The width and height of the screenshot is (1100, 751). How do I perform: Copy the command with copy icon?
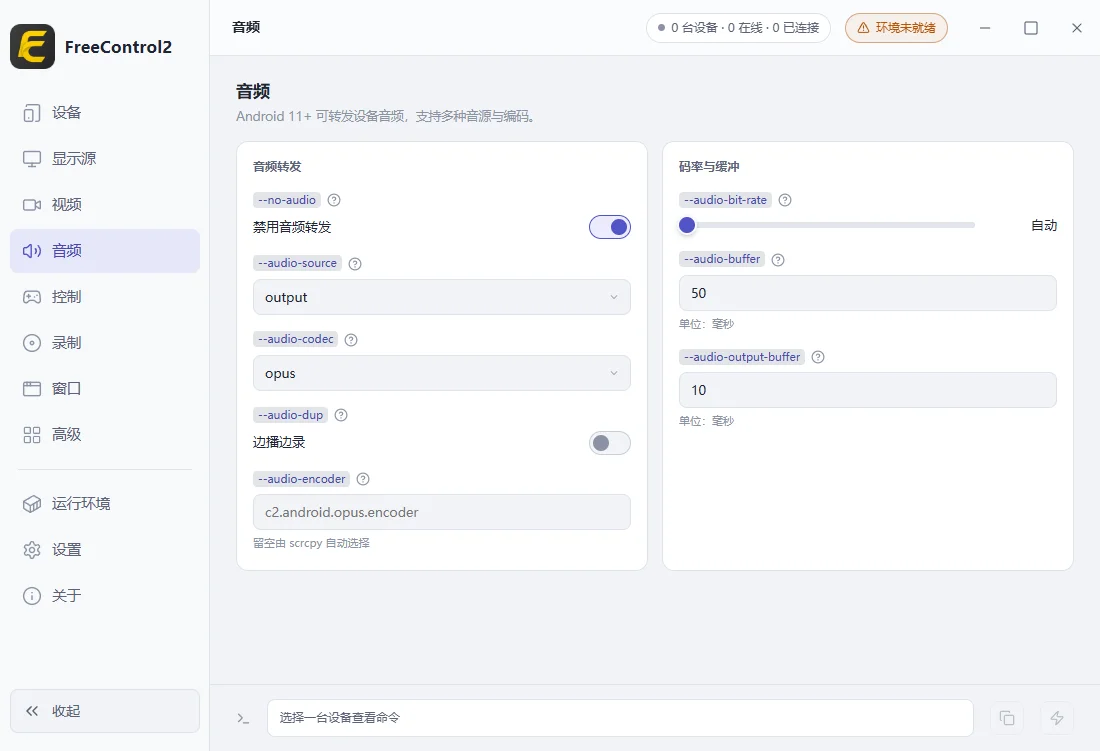point(1007,717)
